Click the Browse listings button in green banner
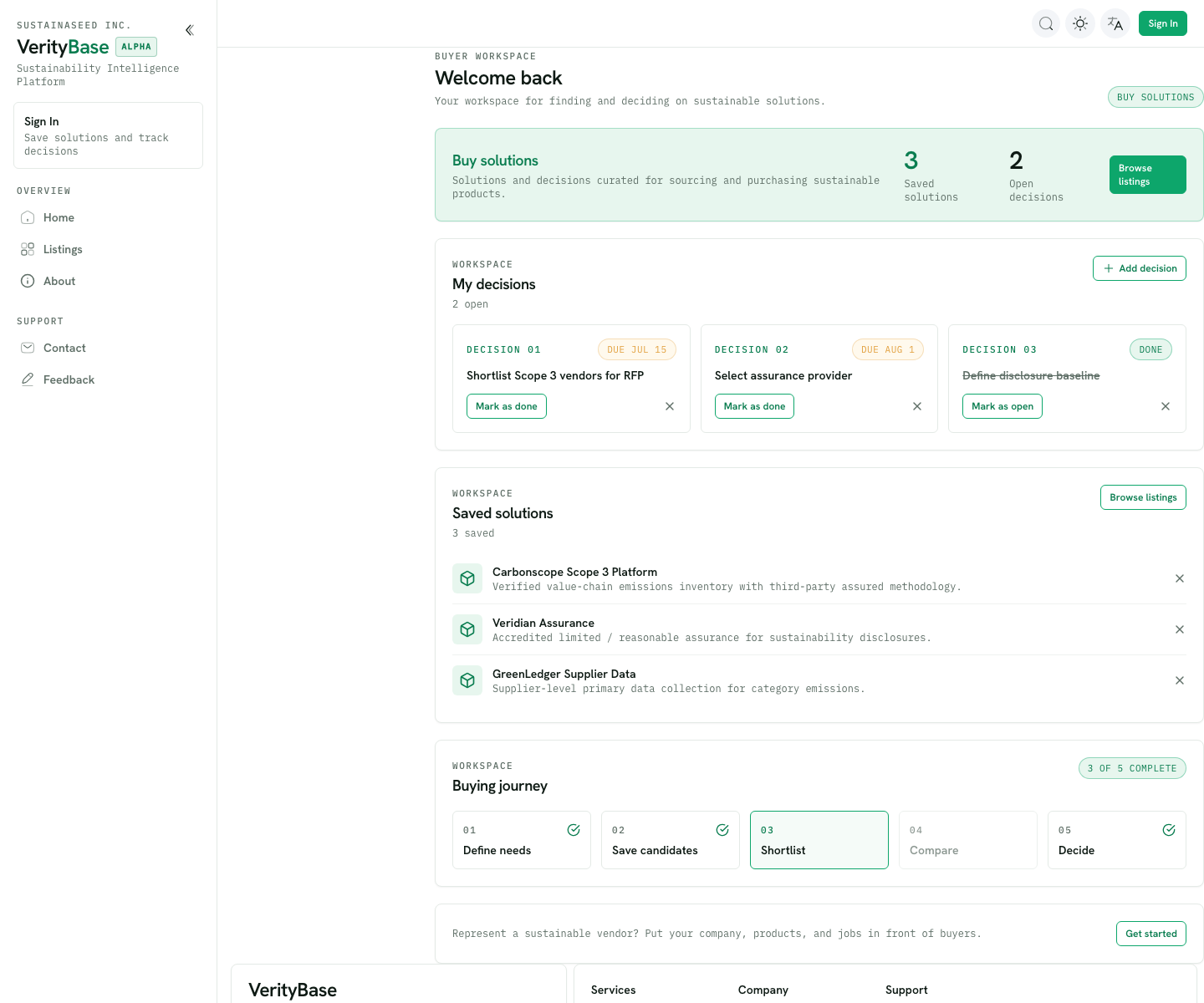 (x=1147, y=175)
